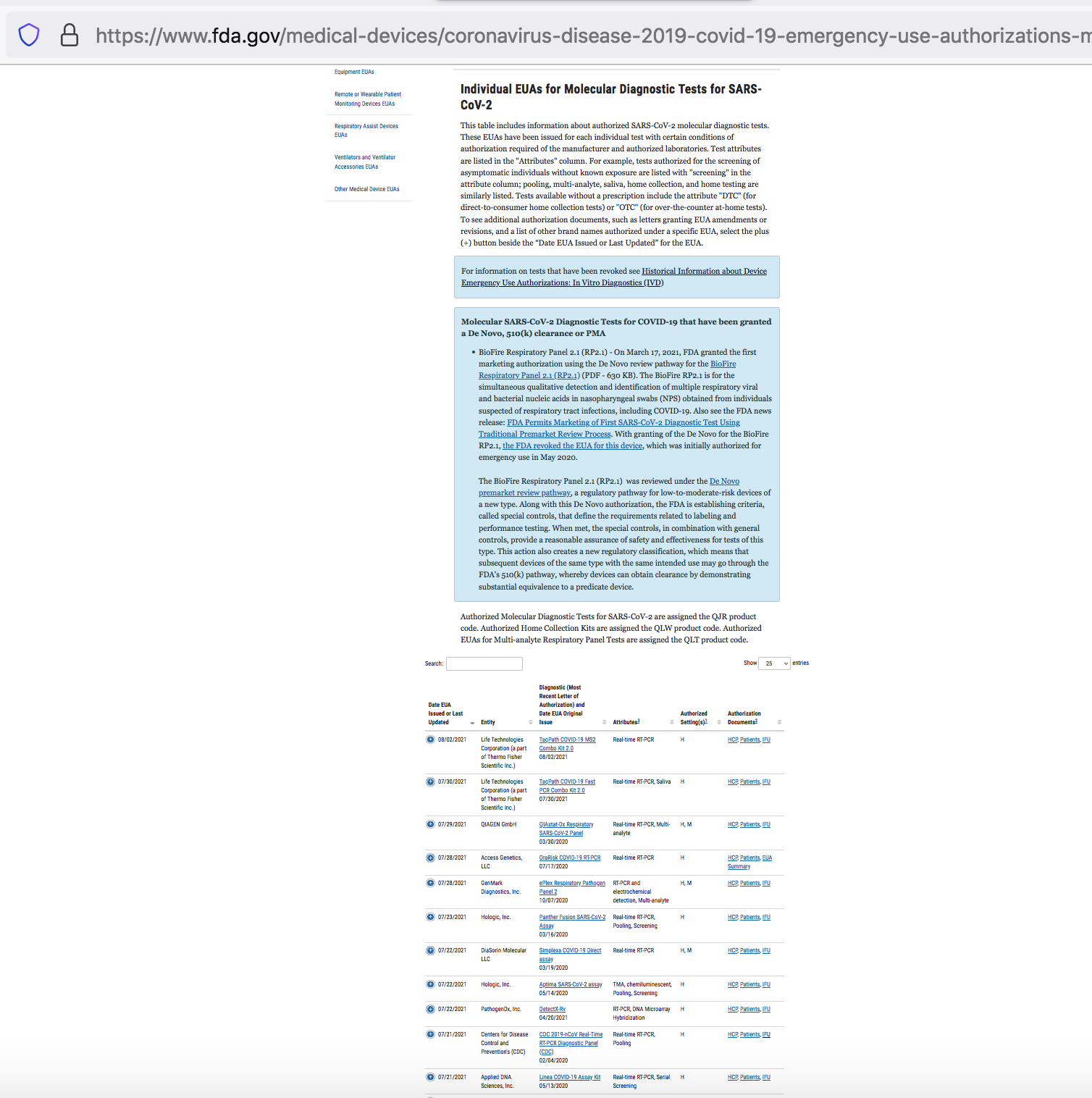Click 'Real-time RT-PCR, Saliva' attributes cell
This screenshot has height=1098, width=1092.
(x=642, y=781)
